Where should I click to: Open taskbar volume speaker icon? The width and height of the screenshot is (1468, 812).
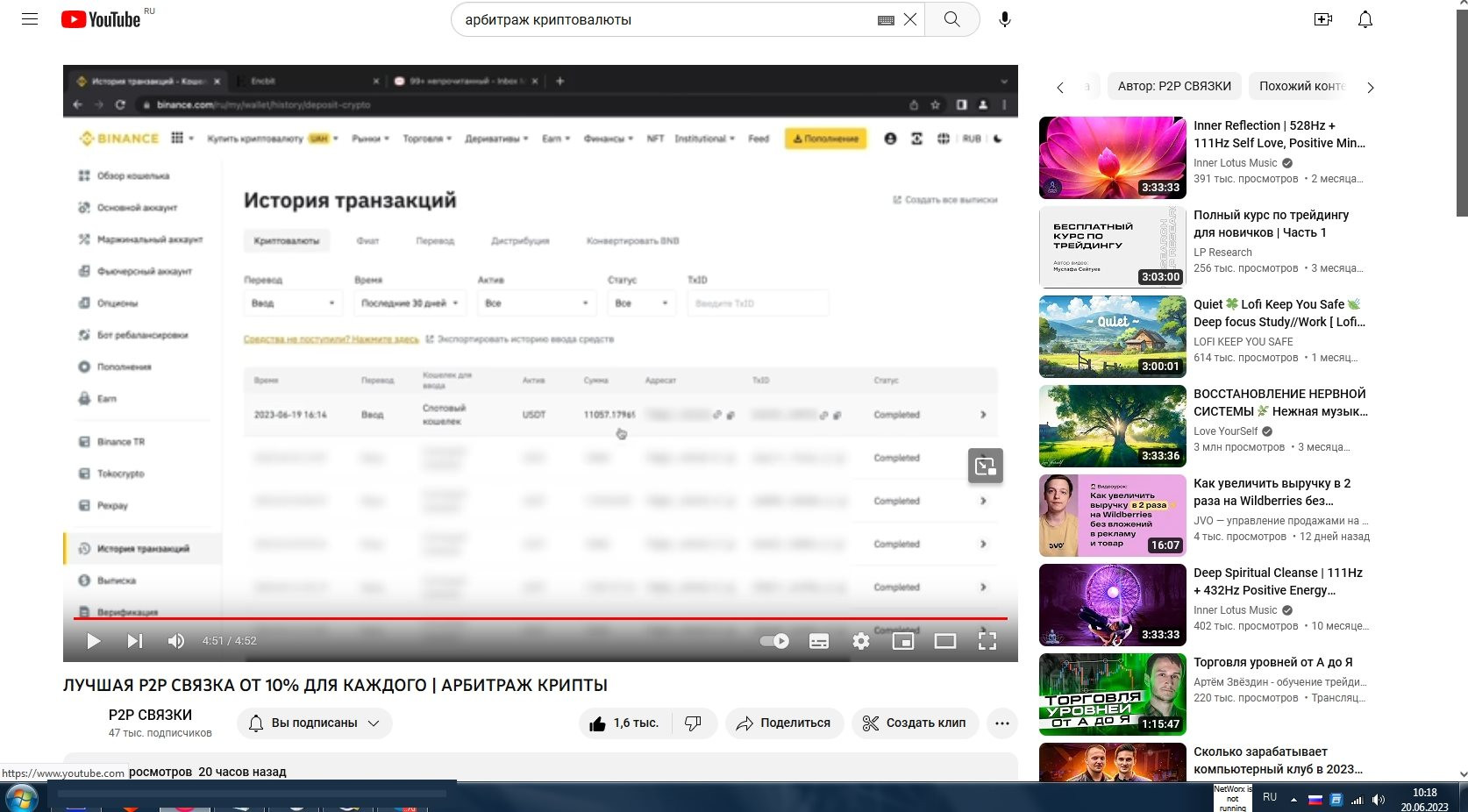(x=1379, y=800)
